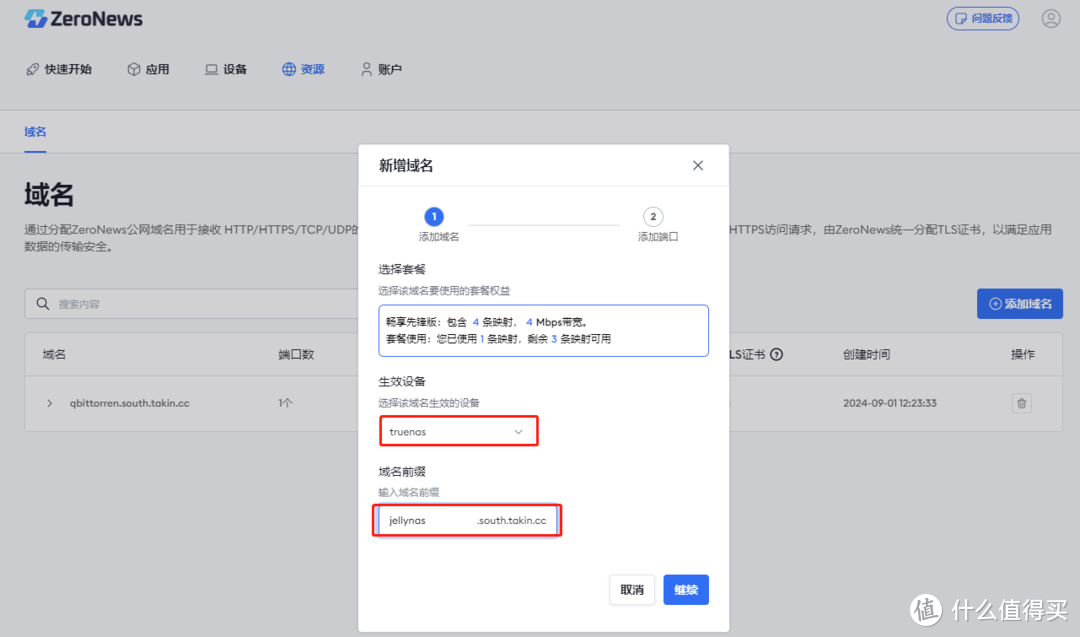This screenshot has width=1080, height=637.
Task: Select 资源 in the navigation menu
Action: (303, 68)
